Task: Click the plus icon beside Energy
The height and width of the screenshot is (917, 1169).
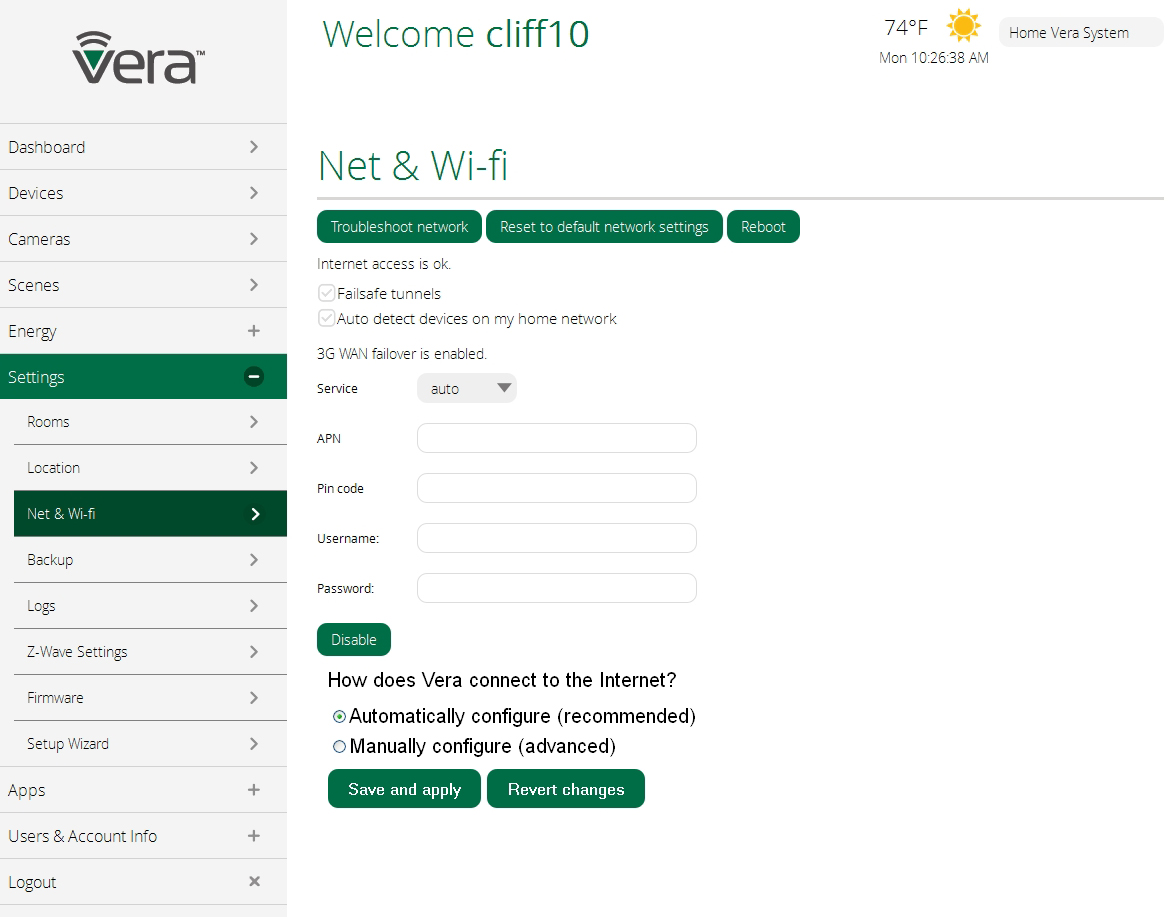Action: (x=254, y=331)
